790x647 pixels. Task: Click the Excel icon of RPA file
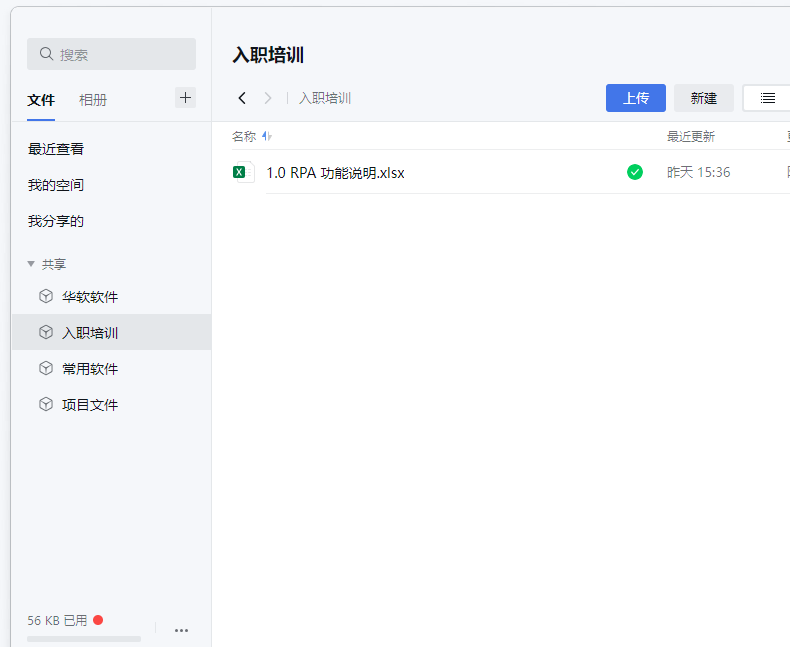pyautogui.click(x=240, y=172)
